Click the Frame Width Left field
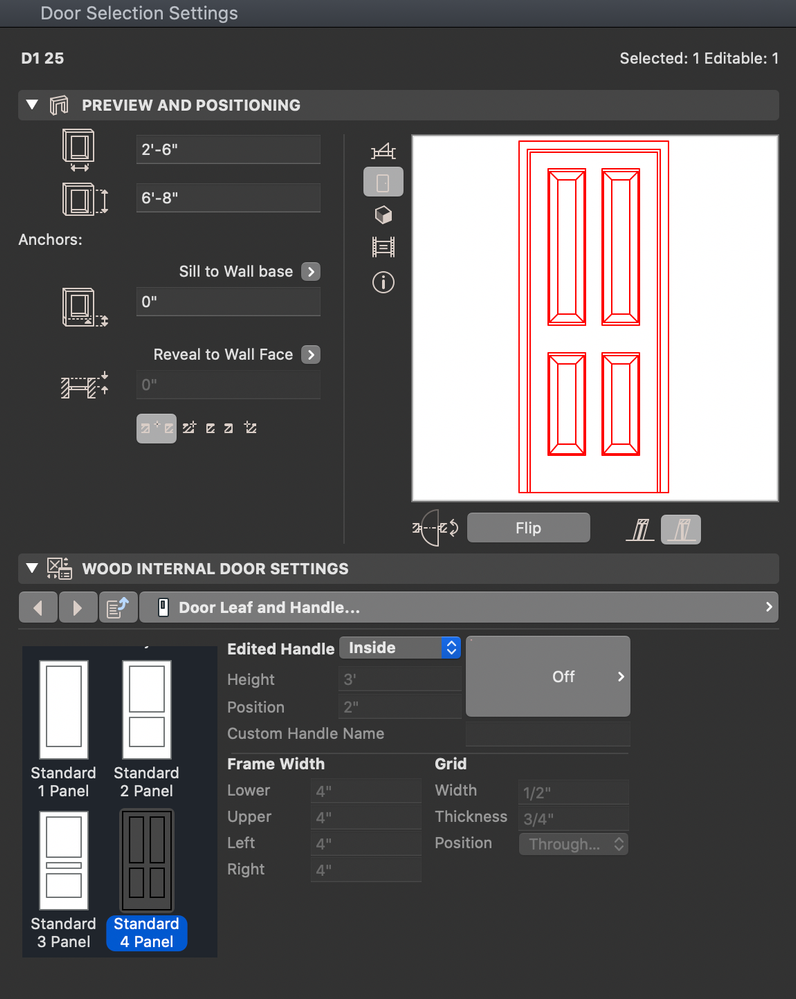This screenshot has height=999, width=796. (366, 844)
